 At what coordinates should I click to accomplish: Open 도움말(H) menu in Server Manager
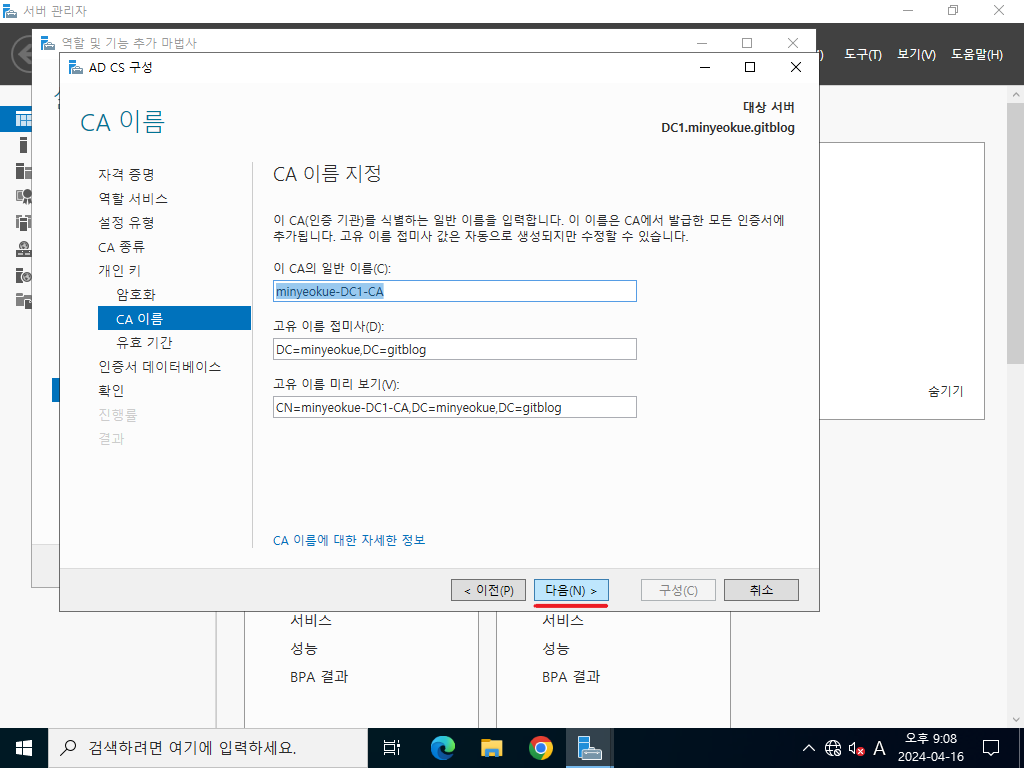coord(977,54)
